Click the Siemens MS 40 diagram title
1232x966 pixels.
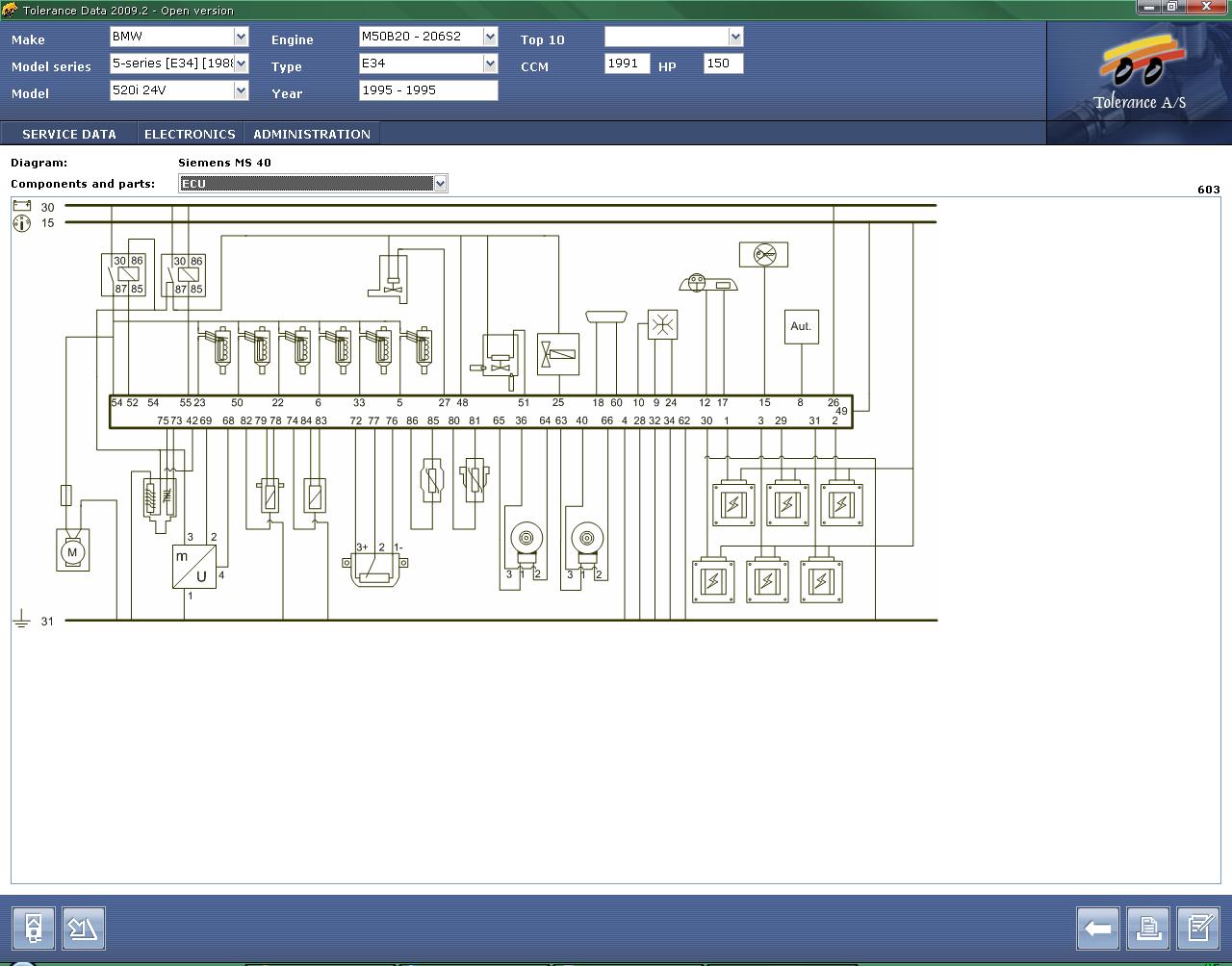coord(224,163)
